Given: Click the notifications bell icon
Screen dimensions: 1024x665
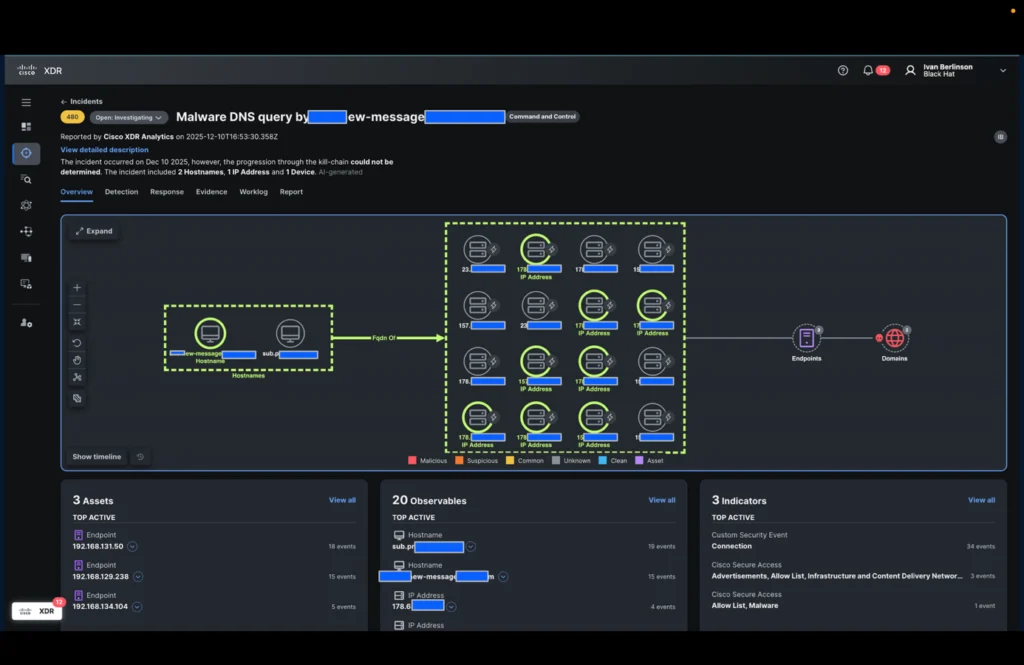Looking at the screenshot, I should 868,71.
